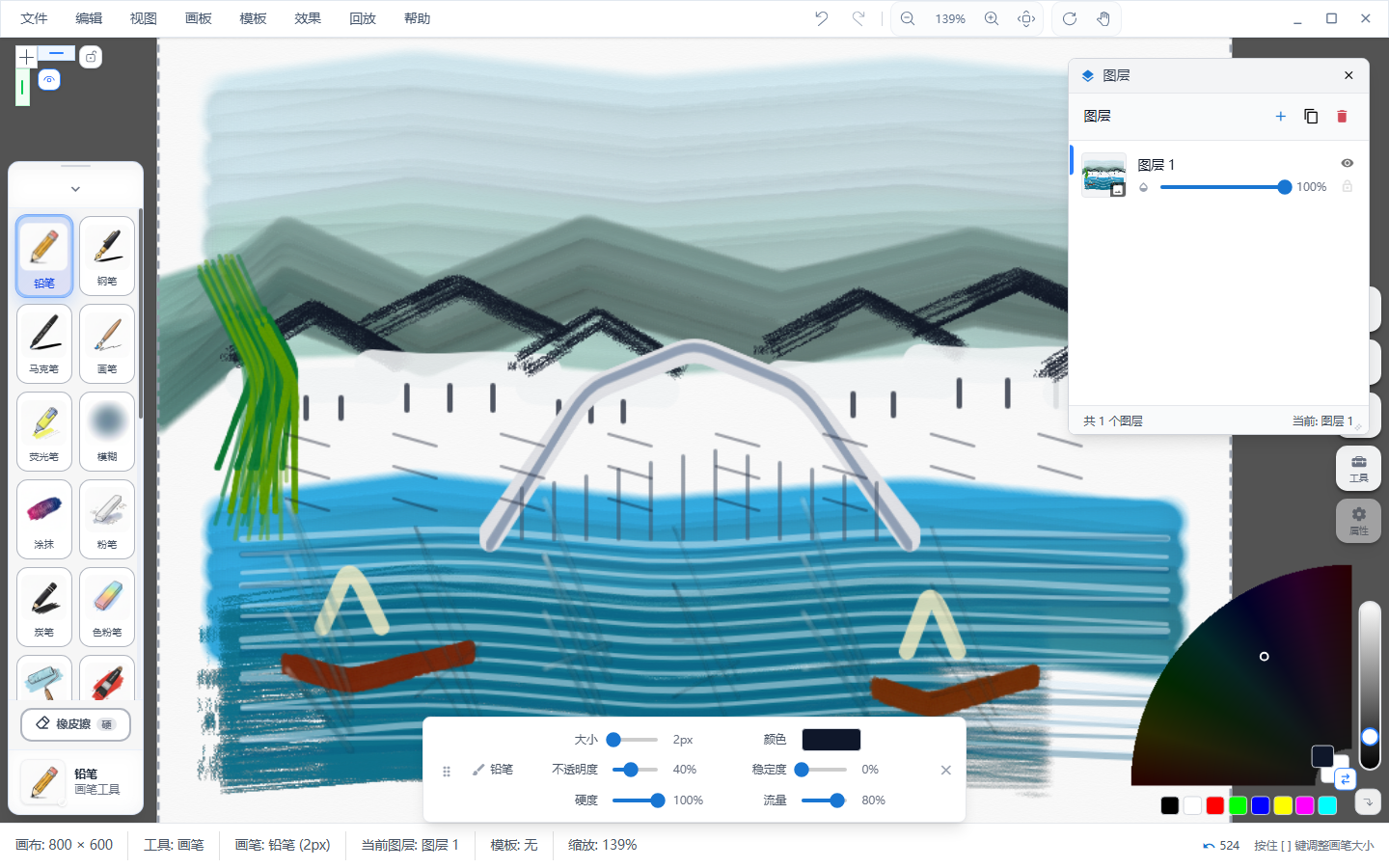Click the 图层 1 thumbnail
The width and height of the screenshot is (1389, 868).
(x=1104, y=175)
